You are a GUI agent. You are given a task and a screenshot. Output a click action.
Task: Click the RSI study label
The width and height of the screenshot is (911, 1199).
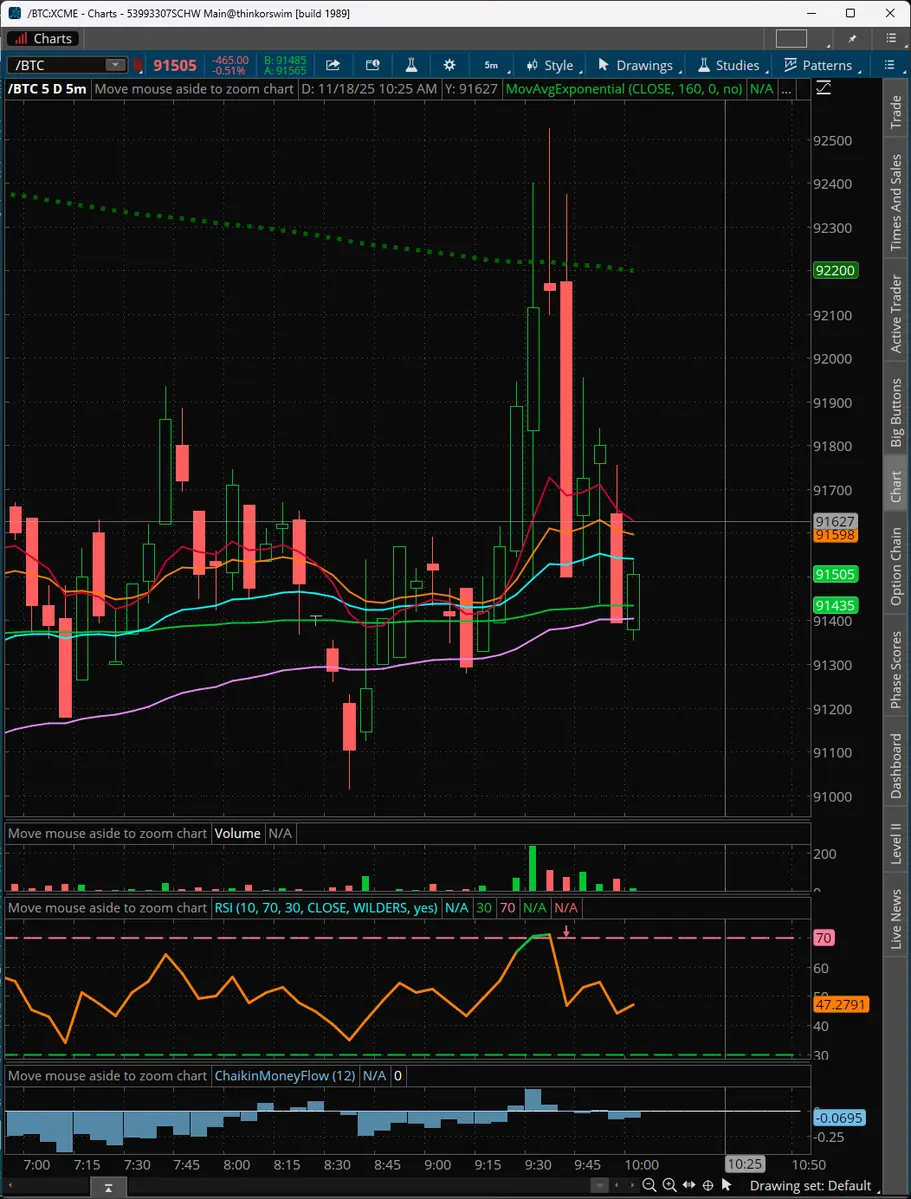[x=326, y=908]
